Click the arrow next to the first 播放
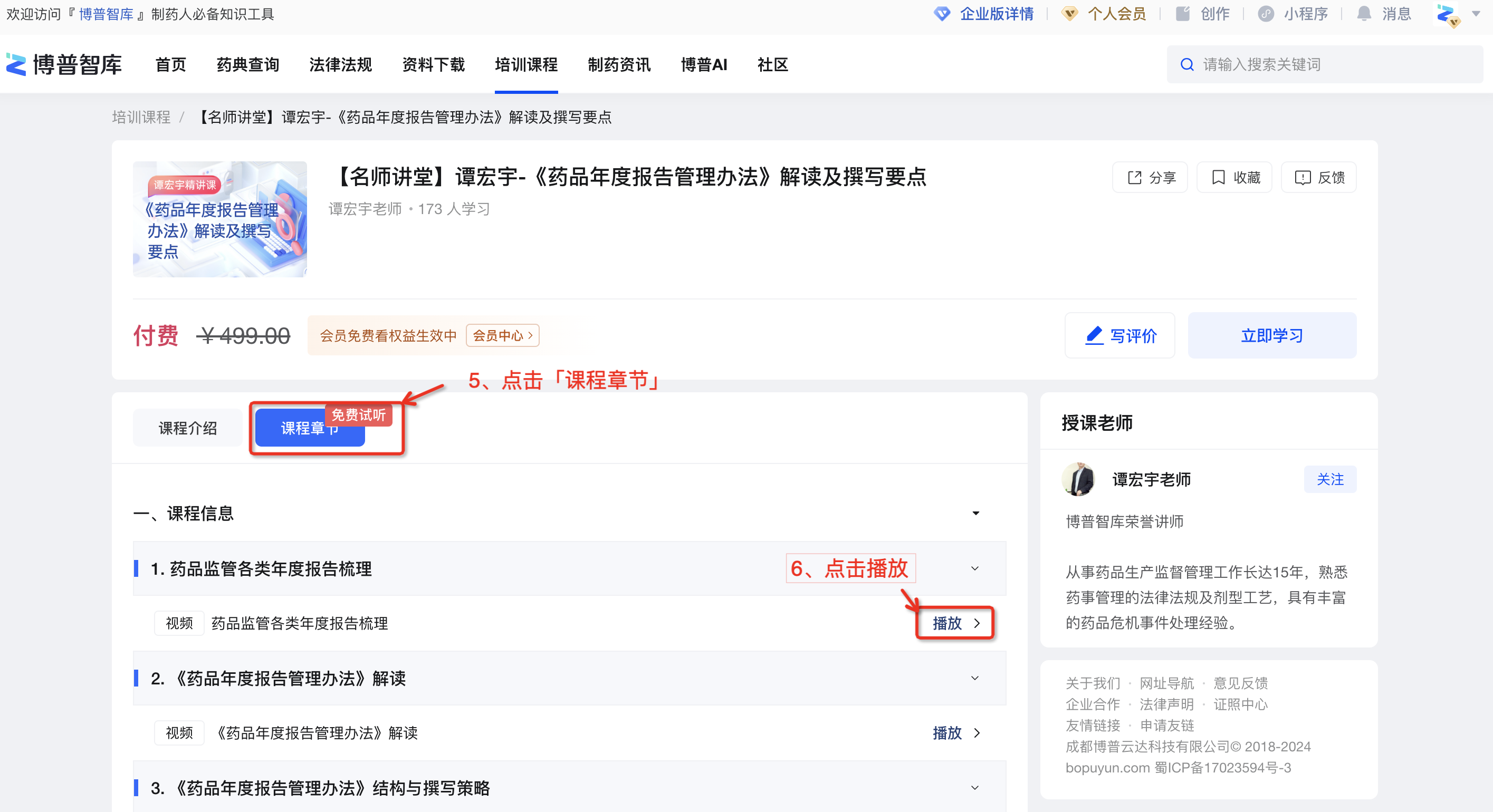Image resolution: width=1493 pixels, height=812 pixels. point(977,624)
